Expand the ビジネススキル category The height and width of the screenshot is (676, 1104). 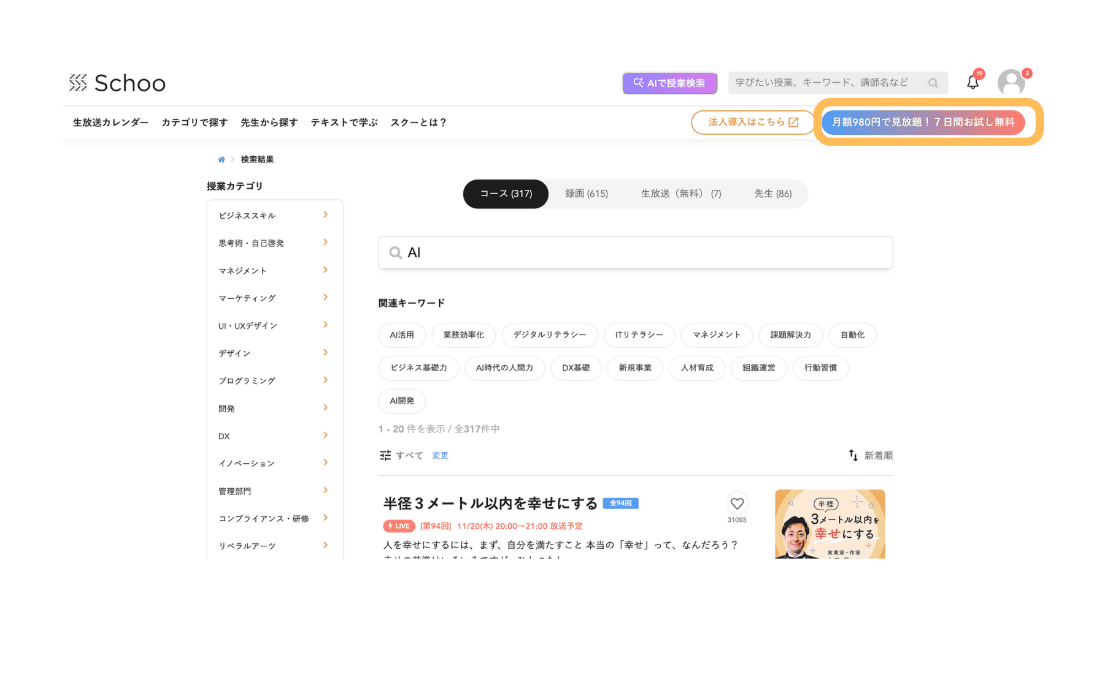(325, 215)
